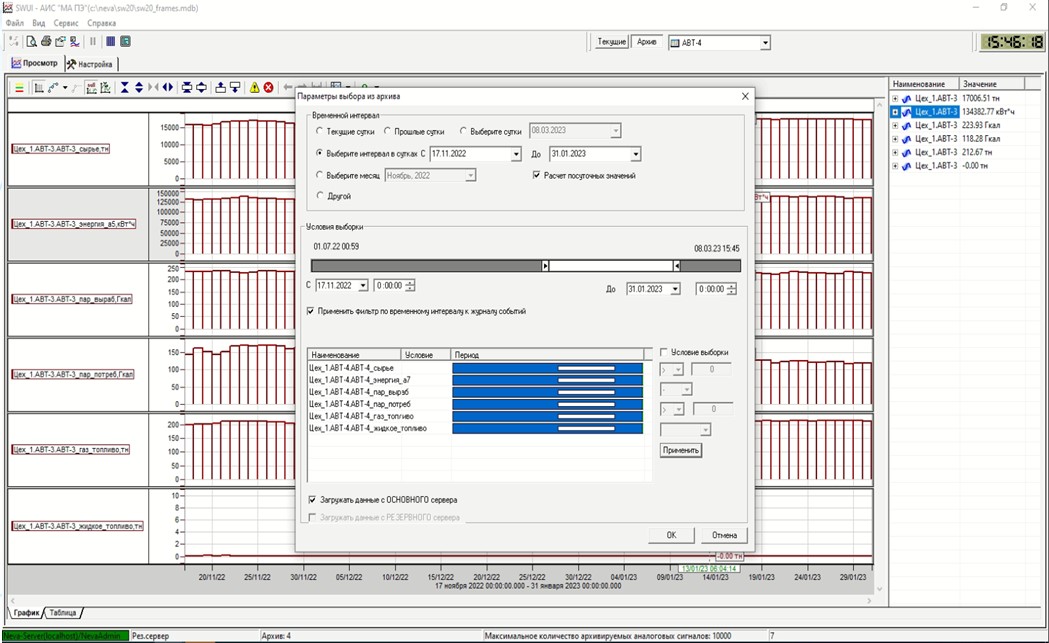The image size is (1049, 643).
Task: Select the 'Выберите сутки' radio button
Action: point(463,131)
